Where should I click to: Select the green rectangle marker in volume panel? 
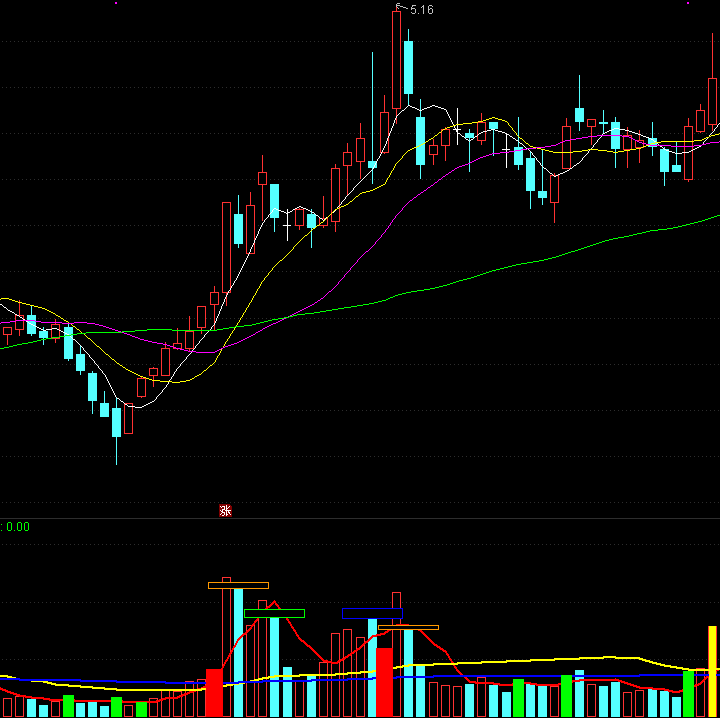pyautogui.click(x=275, y=613)
